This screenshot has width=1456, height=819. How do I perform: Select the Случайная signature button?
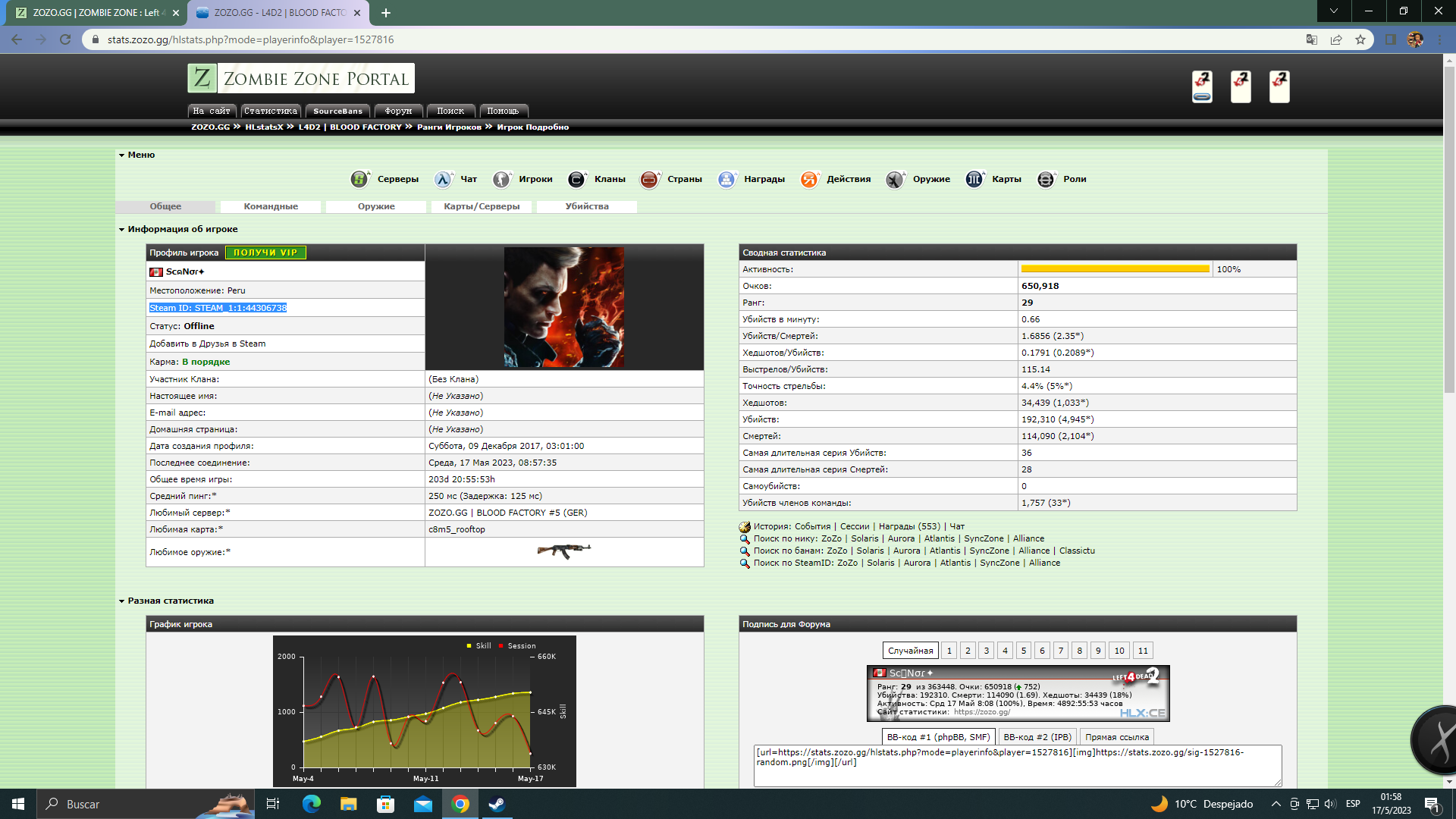(910, 651)
